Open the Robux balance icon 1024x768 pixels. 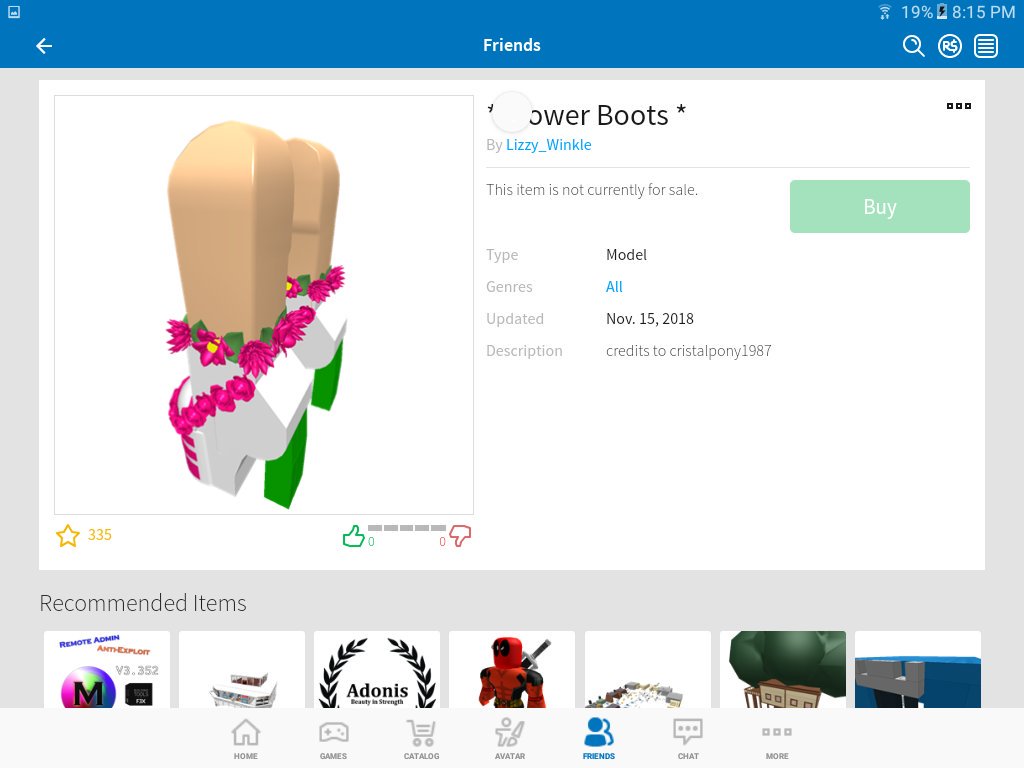tap(950, 46)
